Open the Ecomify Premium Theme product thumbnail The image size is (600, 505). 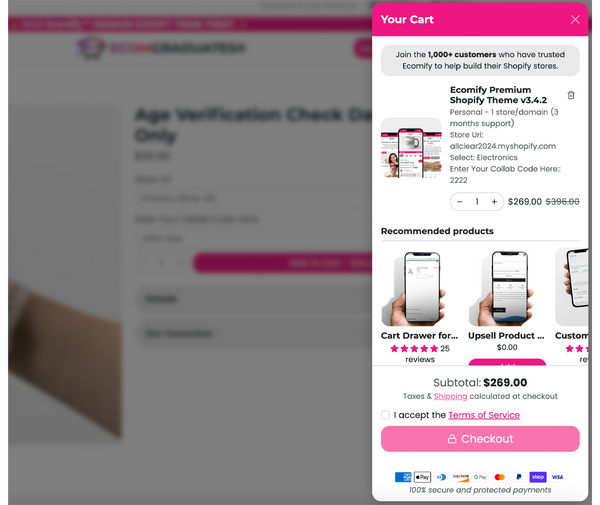(411, 148)
